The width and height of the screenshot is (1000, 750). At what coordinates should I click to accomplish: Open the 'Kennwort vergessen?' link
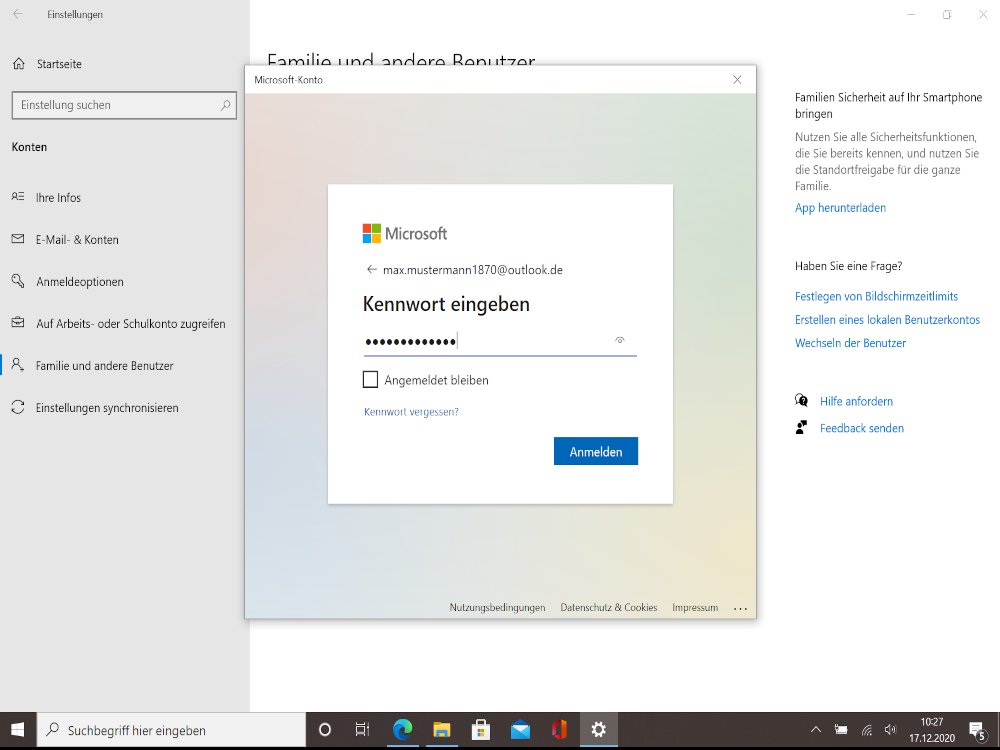[411, 411]
